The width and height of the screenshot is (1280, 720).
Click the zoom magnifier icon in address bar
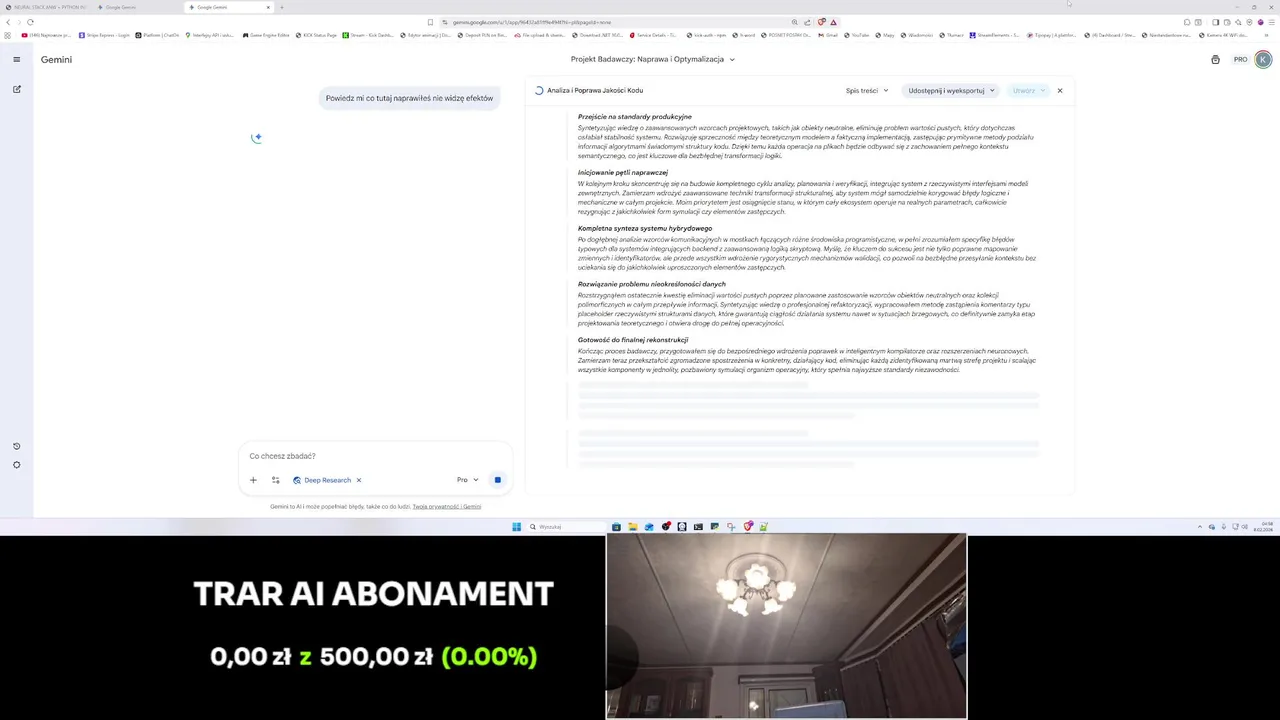(x=794, y=22)
